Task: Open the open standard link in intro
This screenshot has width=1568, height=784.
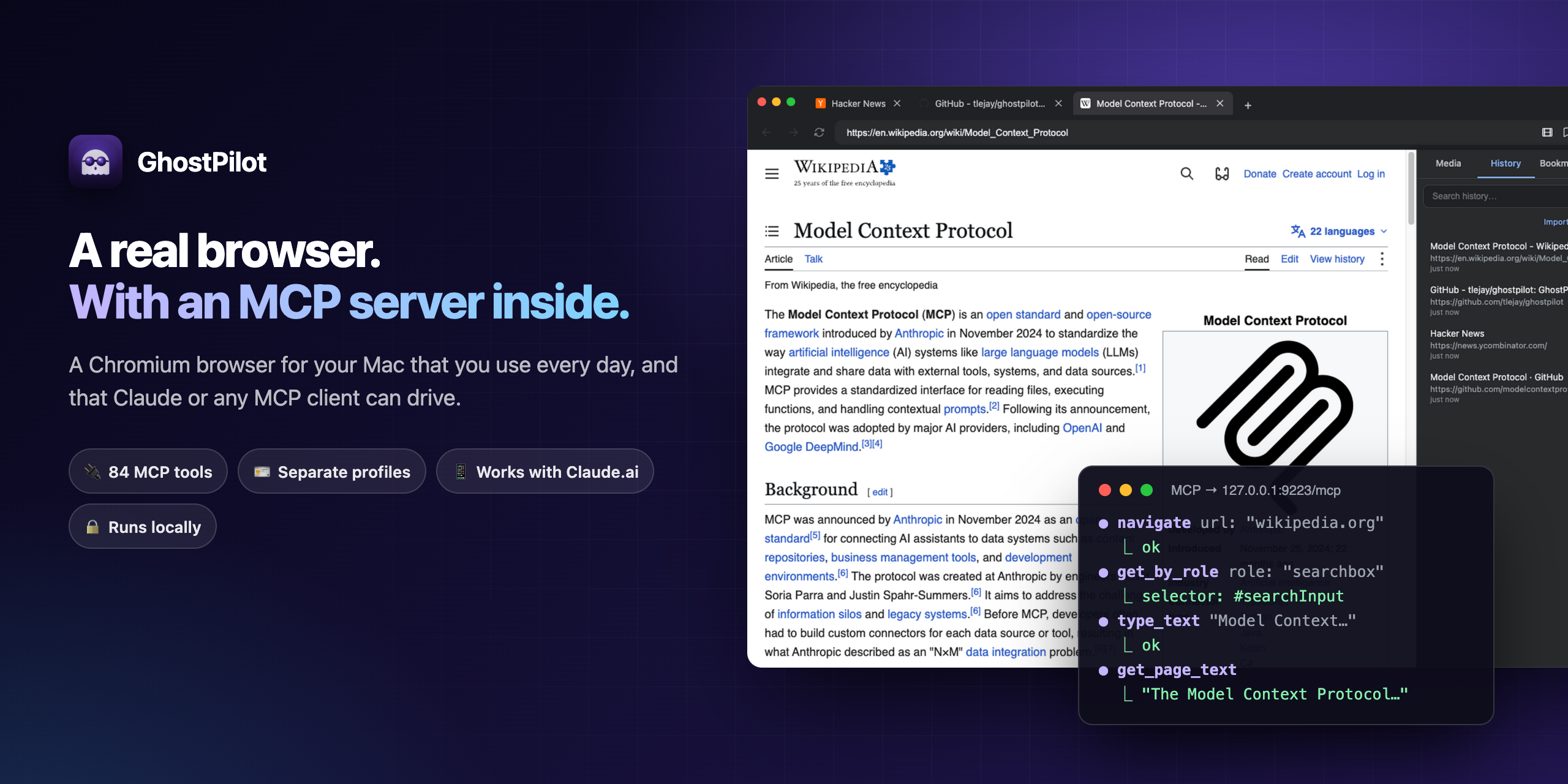Action: tap(1023, 314)
